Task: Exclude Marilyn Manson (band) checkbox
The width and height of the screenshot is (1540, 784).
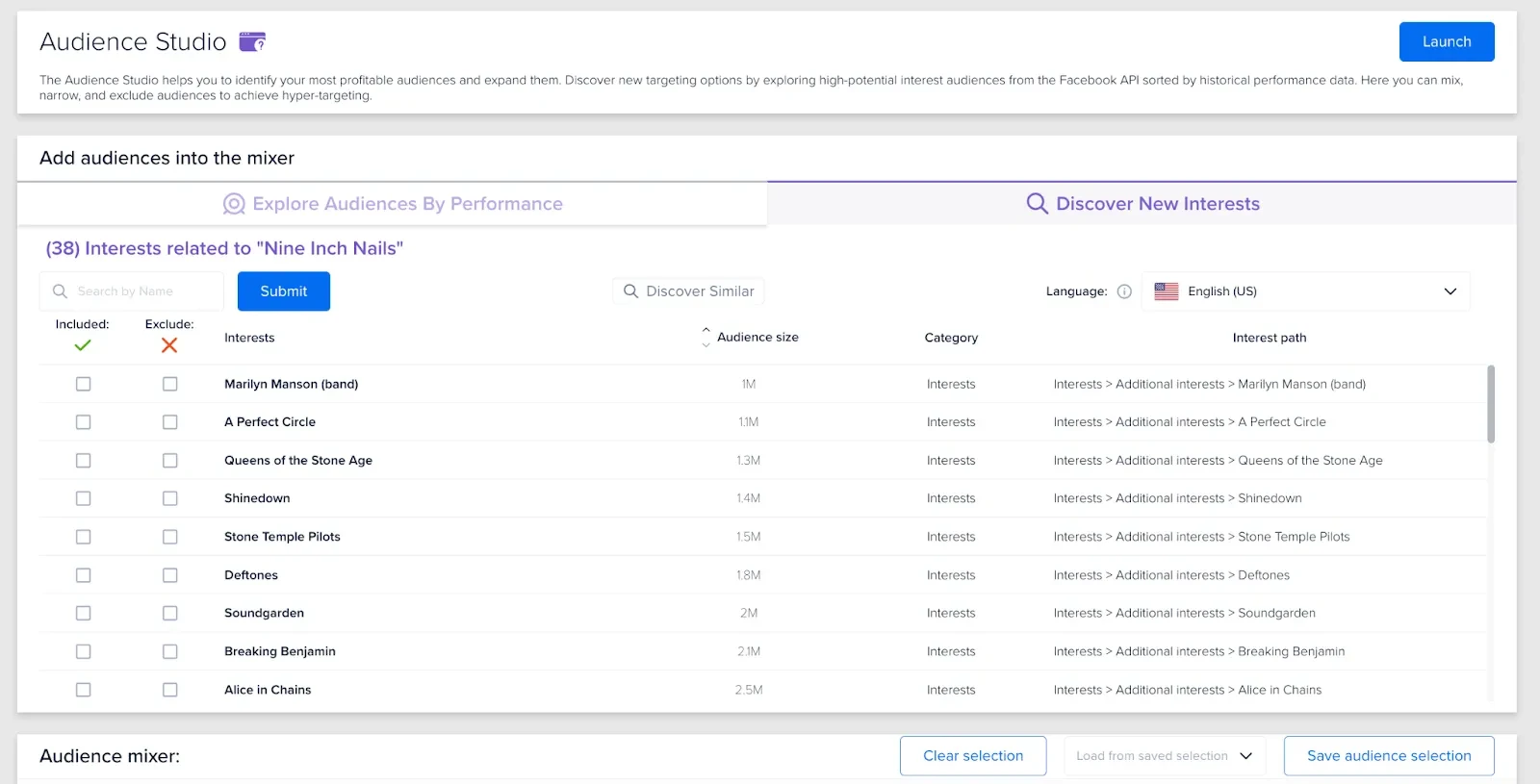Action: point(170,384)
